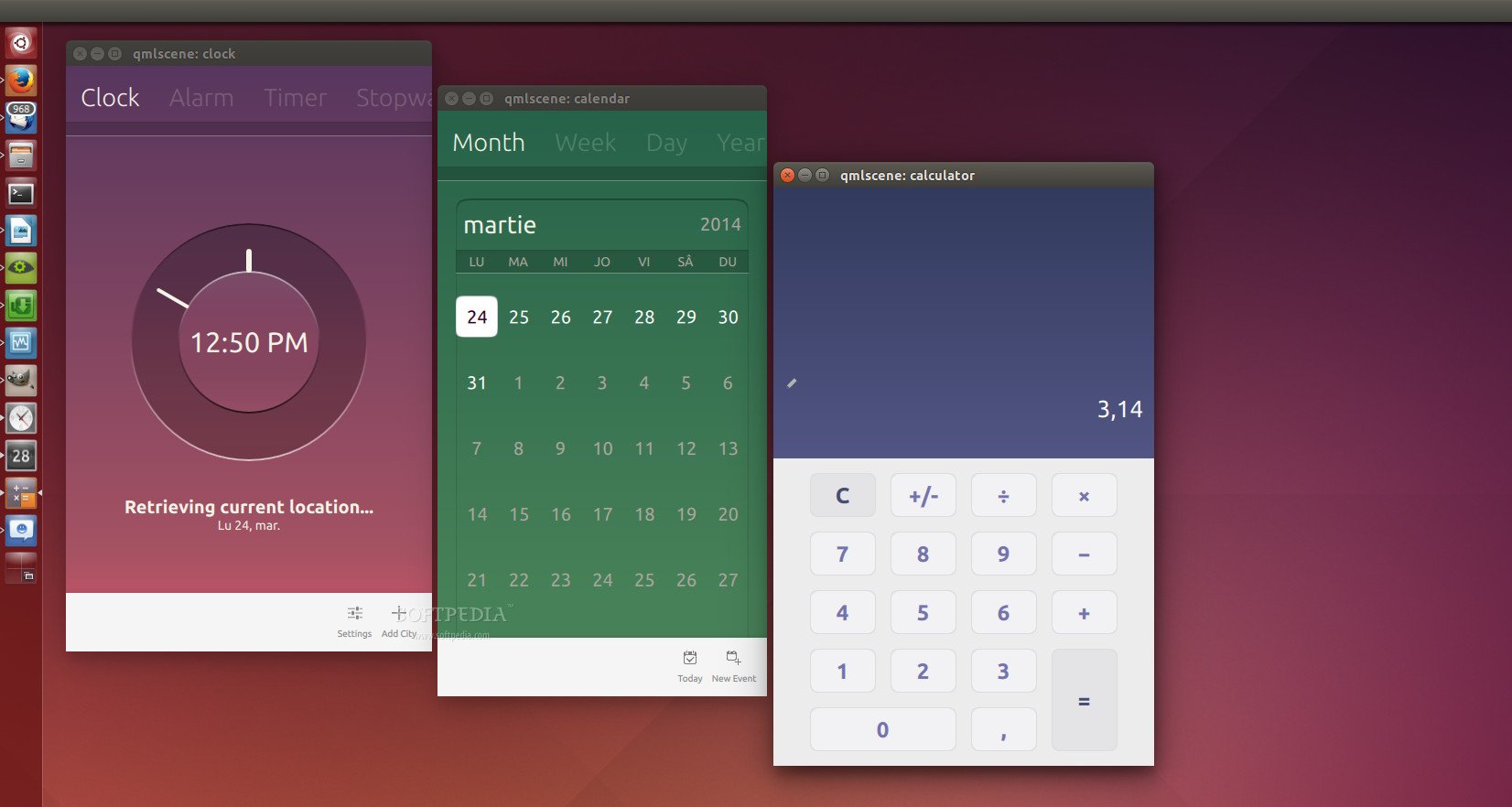The image size is (1512, 807).
Task: Toggle sign with the +/- button
Action: (x=923, y=496)
